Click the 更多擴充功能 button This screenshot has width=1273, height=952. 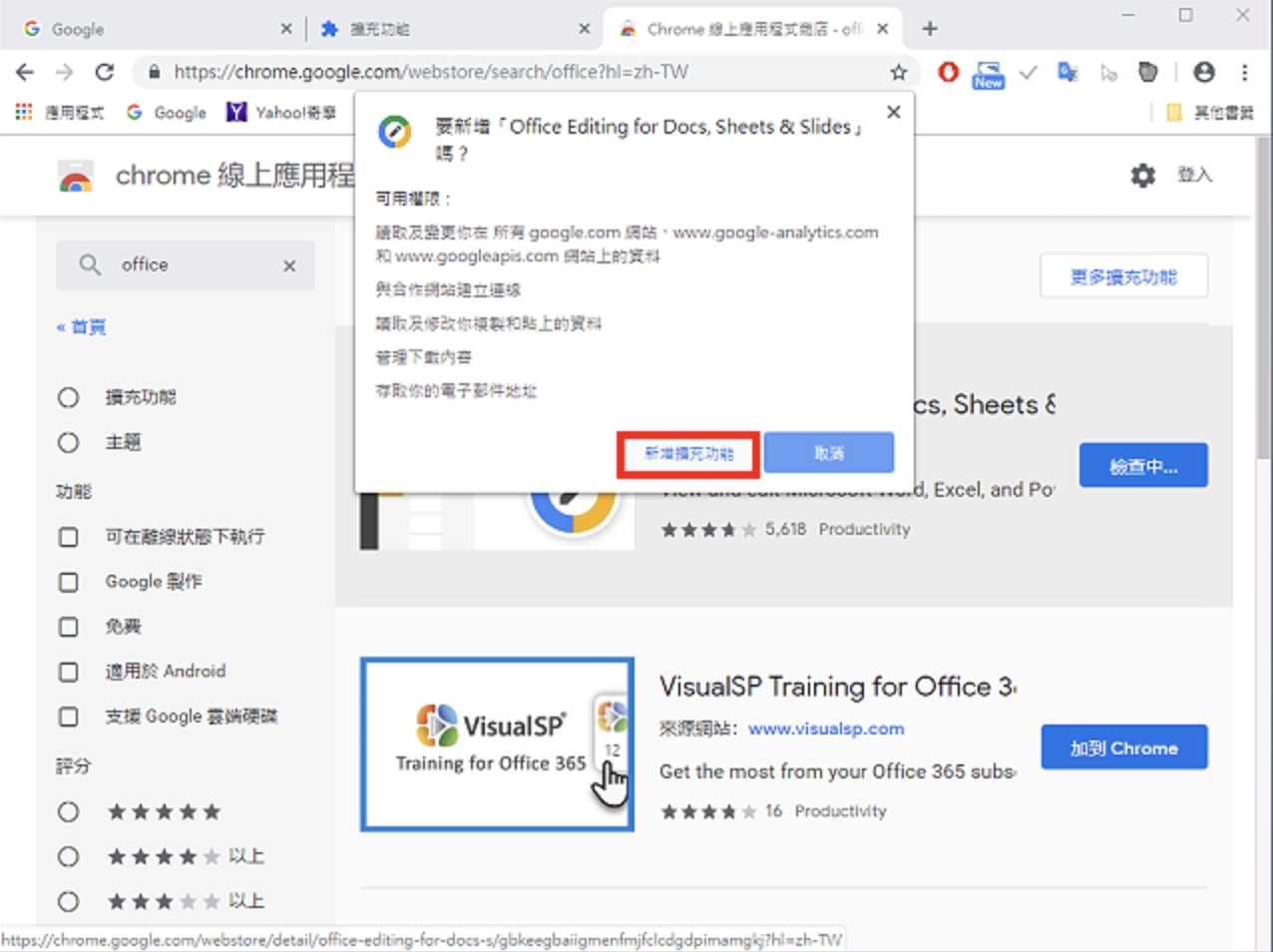1124,276
